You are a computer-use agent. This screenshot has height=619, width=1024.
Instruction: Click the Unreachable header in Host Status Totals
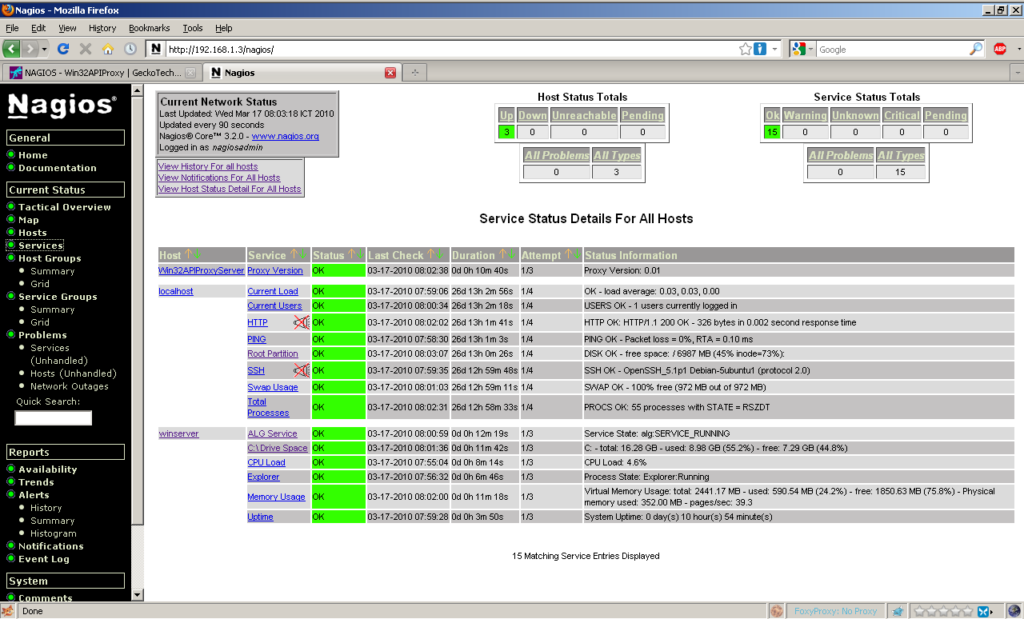[584, 115]
